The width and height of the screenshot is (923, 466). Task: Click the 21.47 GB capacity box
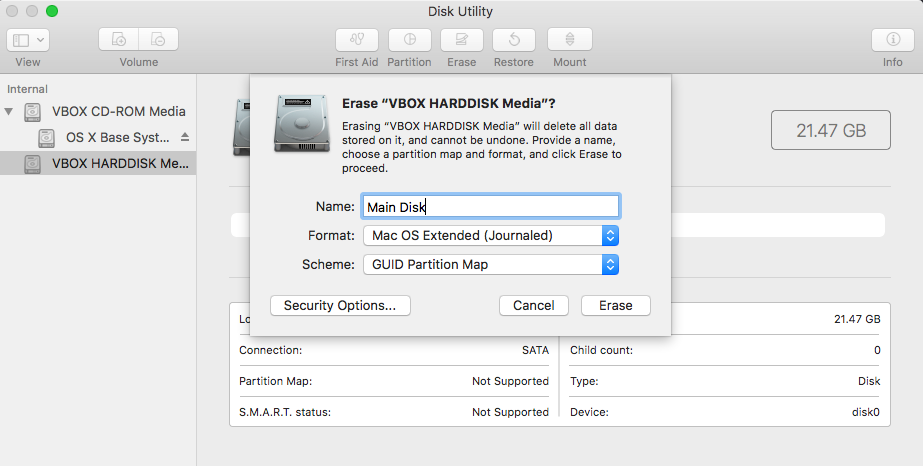831,130
